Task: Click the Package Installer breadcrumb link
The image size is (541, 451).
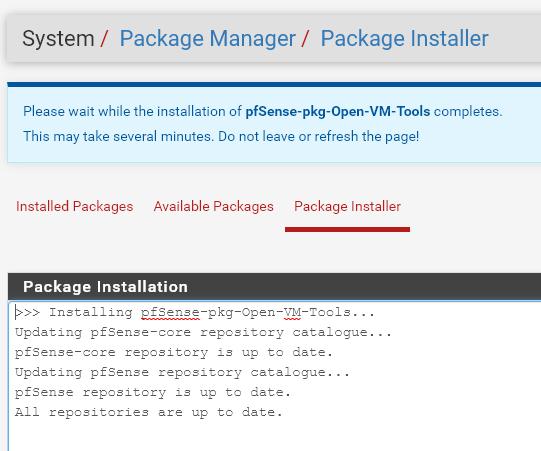Action: (404, 38)
